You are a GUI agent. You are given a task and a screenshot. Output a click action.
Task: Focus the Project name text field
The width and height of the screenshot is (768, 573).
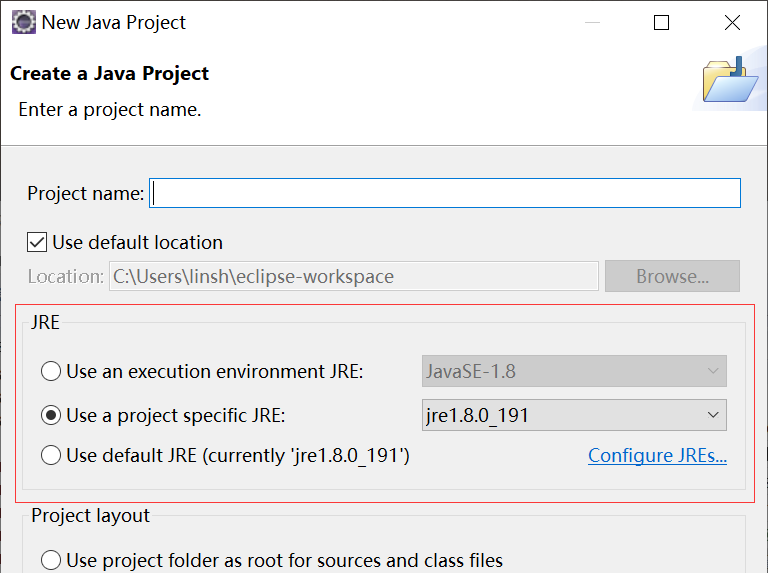445,193
